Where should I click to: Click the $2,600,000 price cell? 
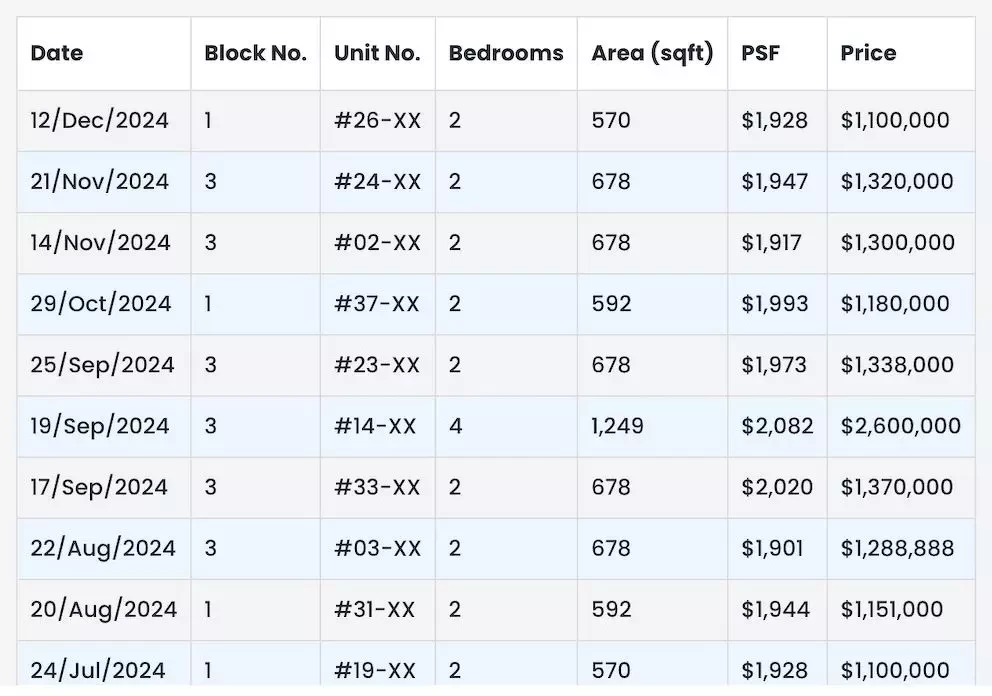(900, 426)
